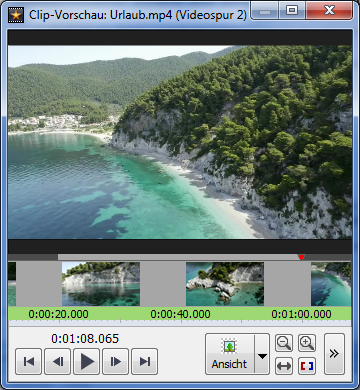
Task: Click the ruler at 0:00:40.000
Action: pos(180,314)
